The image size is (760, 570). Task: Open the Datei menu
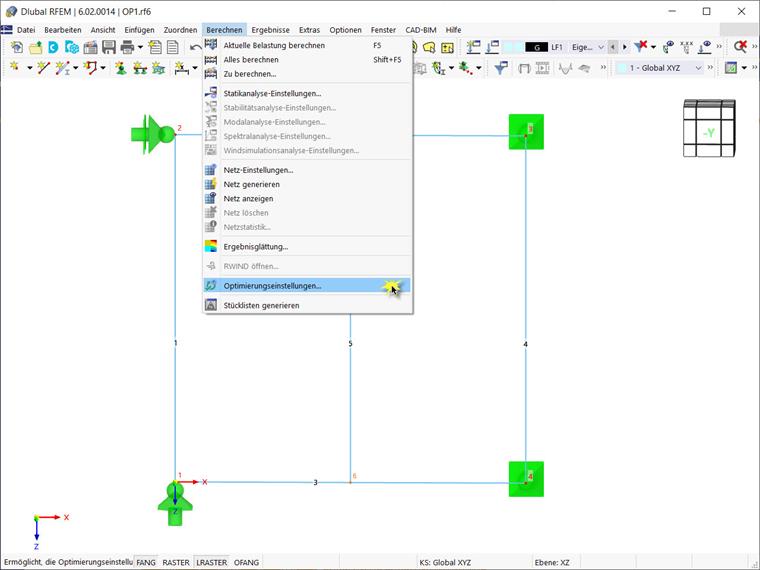pyautogui.click(x=26, y=30)
